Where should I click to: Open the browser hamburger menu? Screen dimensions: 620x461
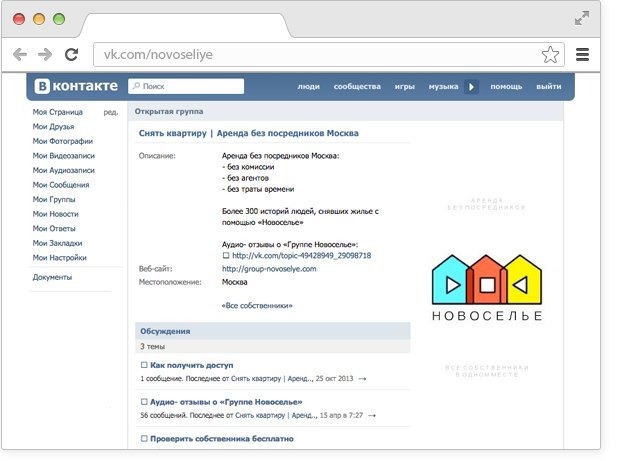582,54
